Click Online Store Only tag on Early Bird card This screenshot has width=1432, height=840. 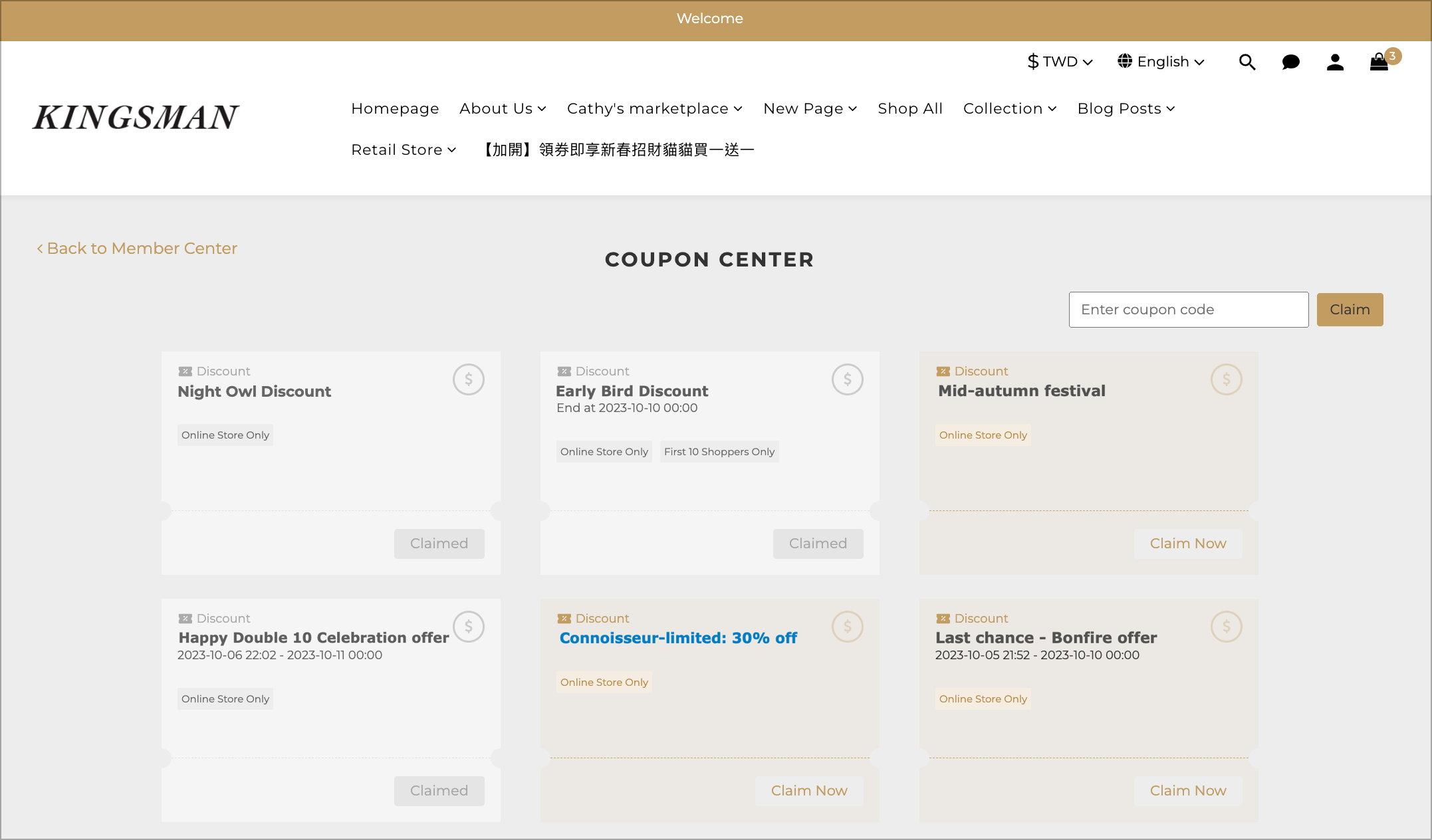[604, 452]
